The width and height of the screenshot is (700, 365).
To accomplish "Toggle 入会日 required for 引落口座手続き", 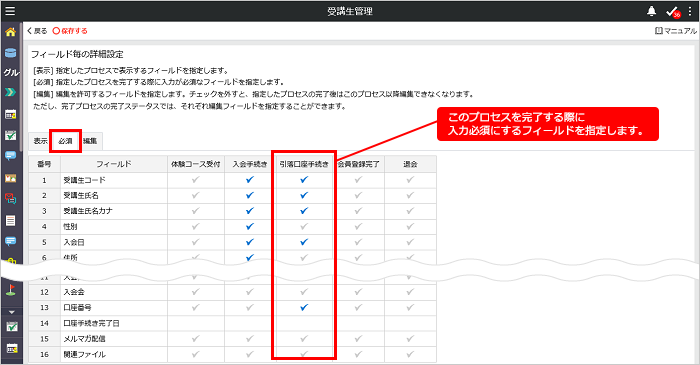I will [304, 242].
